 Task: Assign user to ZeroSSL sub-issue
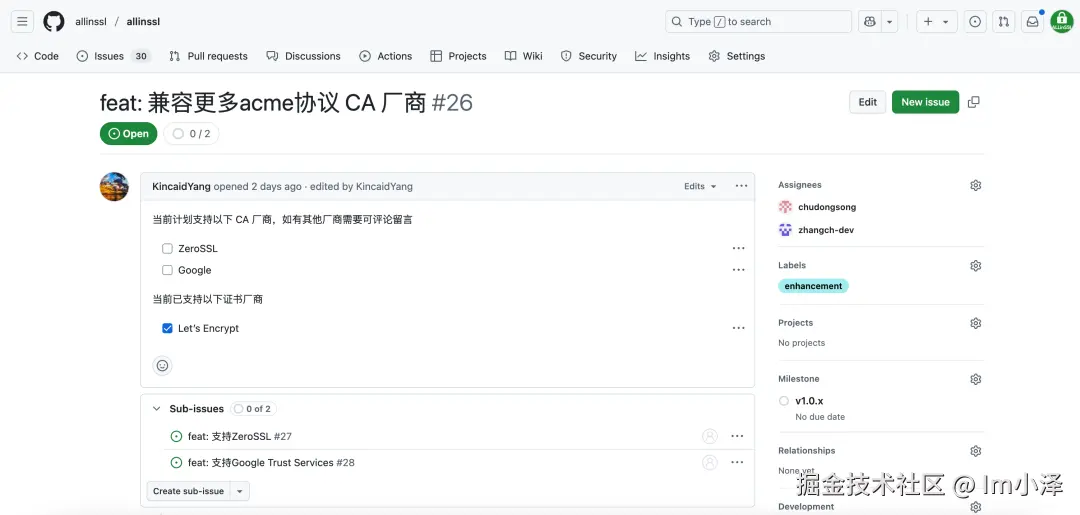pos(709,436)
